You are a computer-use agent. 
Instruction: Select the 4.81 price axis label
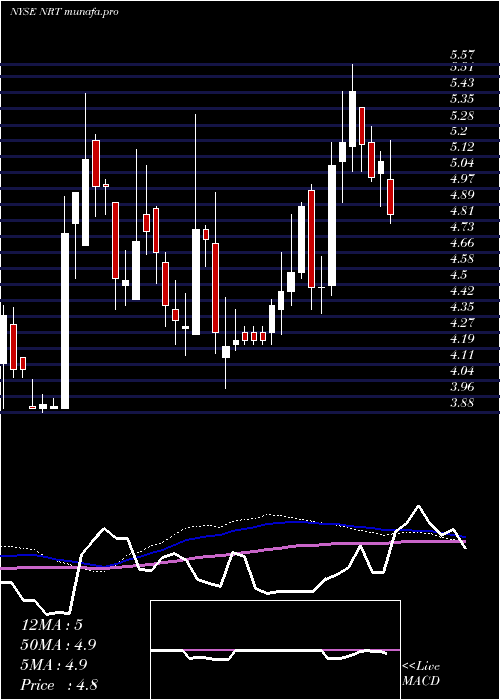pos(462,212)
